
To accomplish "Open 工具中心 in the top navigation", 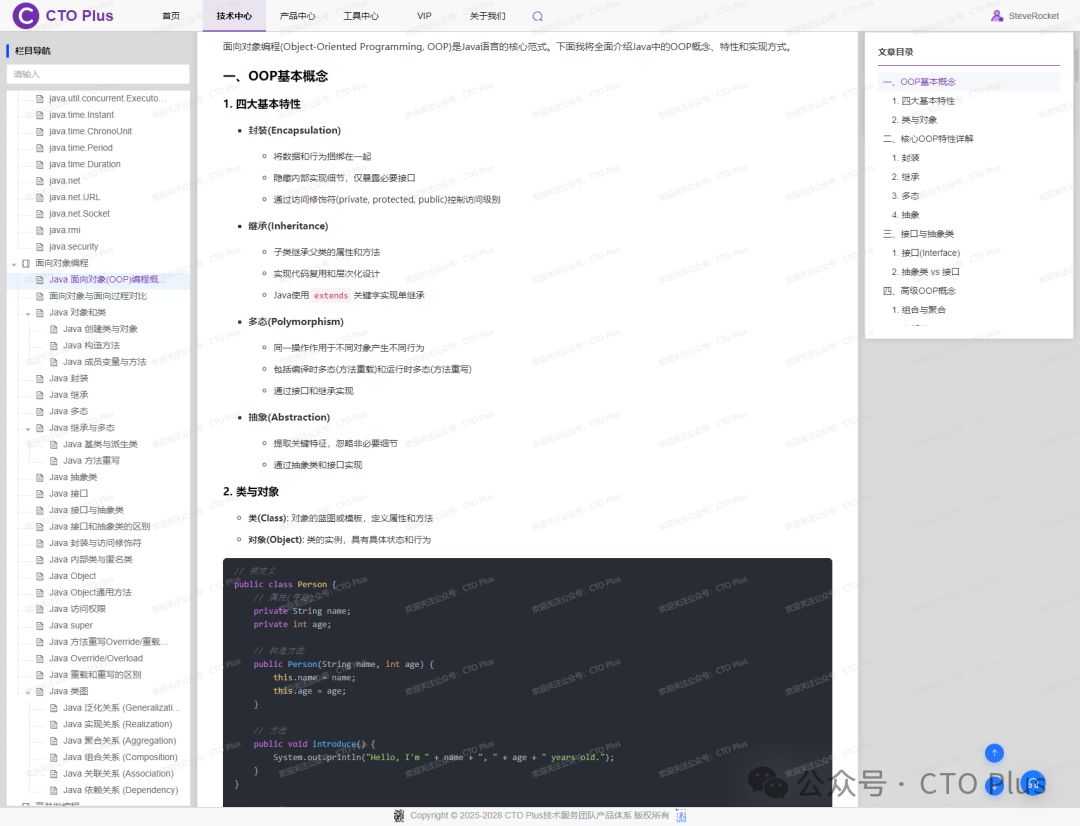I will point(361,16).
